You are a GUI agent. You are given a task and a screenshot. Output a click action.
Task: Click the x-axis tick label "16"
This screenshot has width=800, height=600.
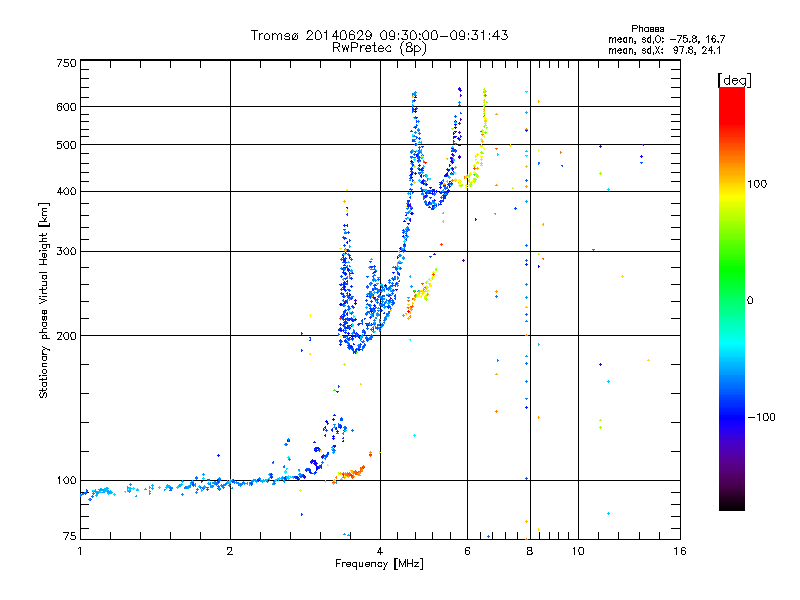680,551
